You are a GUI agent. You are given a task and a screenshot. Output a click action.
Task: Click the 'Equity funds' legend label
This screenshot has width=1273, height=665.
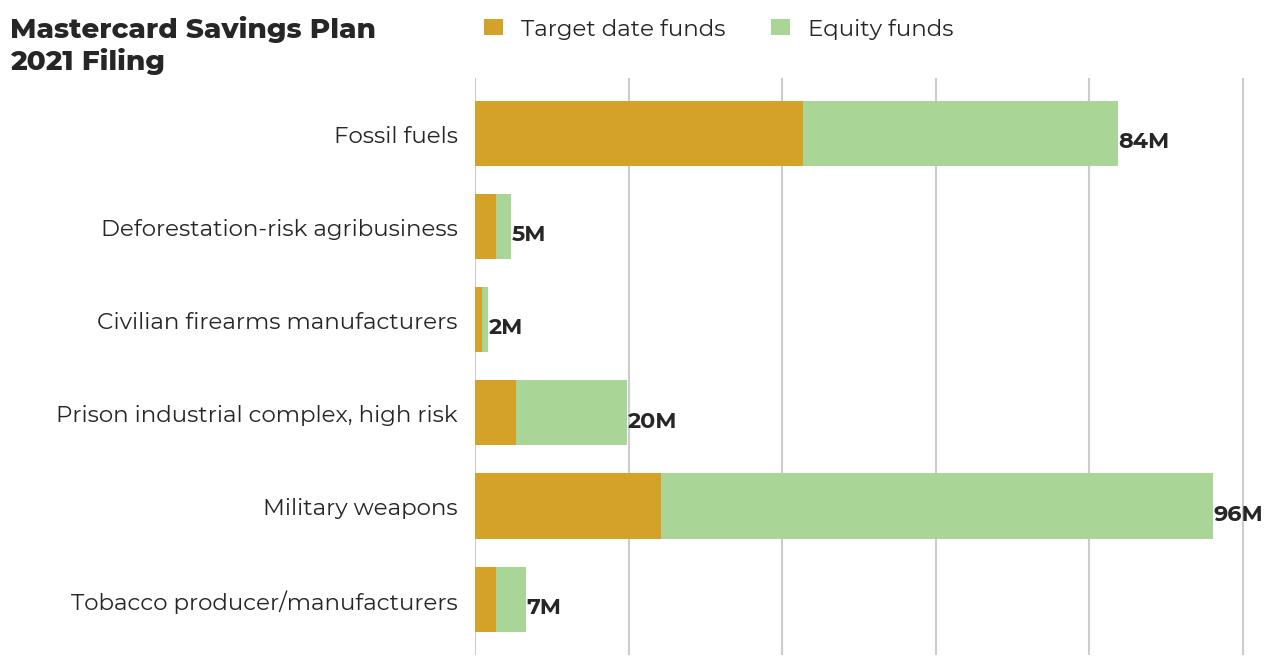click(x=881, y=29)
